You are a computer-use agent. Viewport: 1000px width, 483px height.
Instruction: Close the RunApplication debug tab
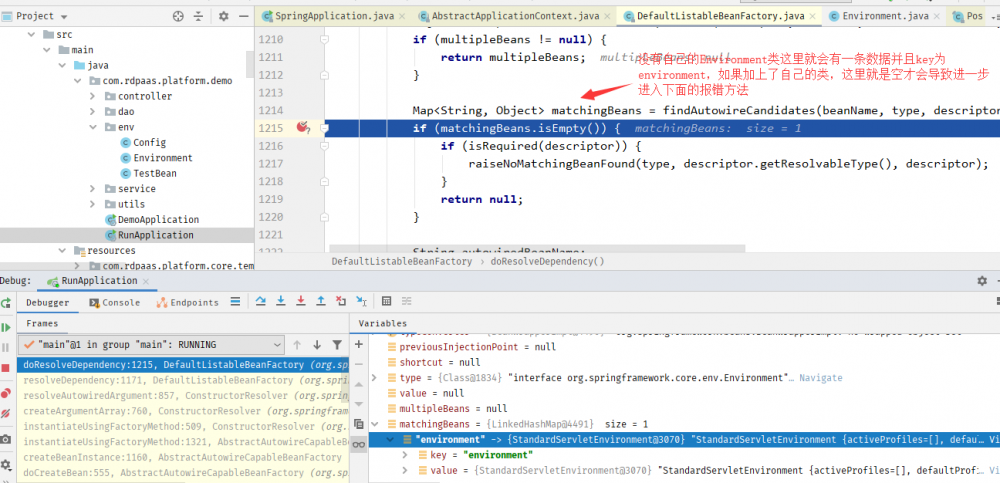pyautogui.click(x=146, y=281)
